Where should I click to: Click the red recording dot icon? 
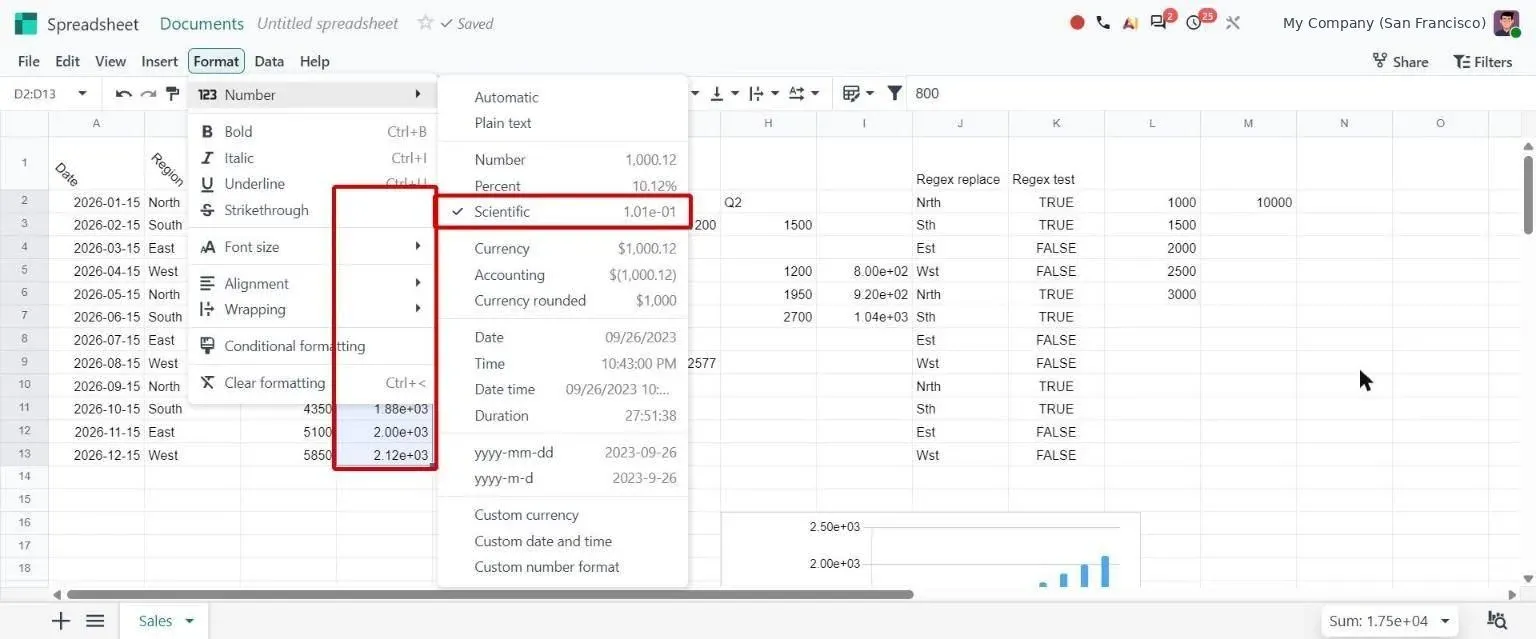(1077, 22)
